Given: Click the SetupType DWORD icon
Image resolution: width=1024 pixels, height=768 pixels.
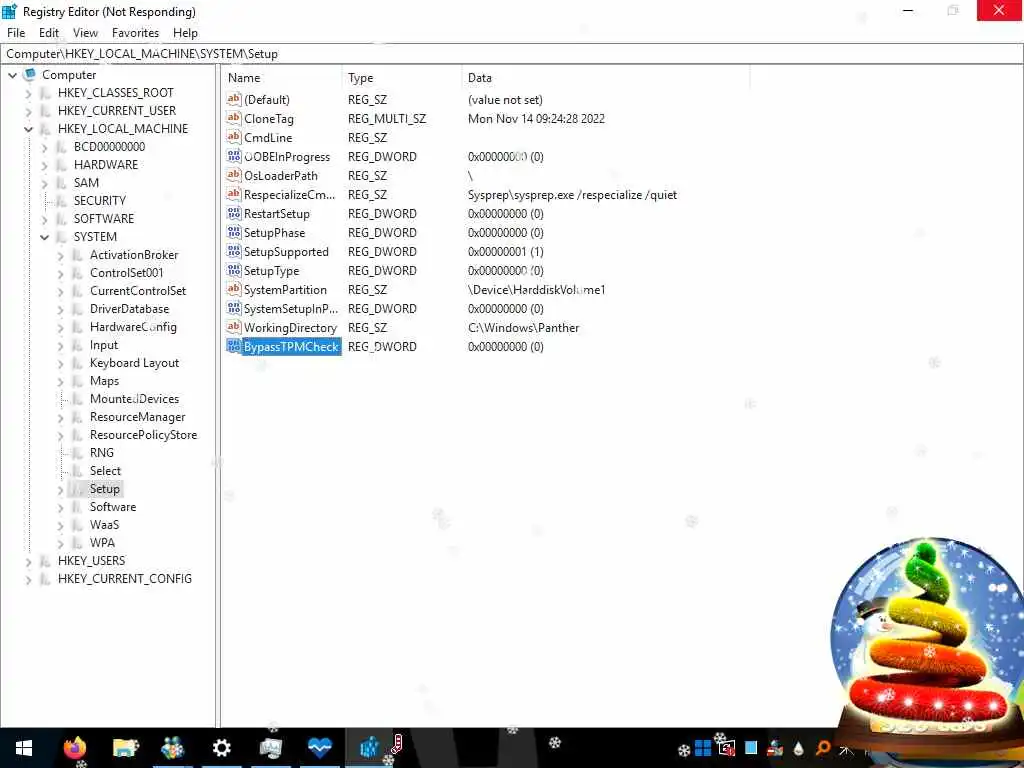Looking at the screenshot, I should [234, 270].
